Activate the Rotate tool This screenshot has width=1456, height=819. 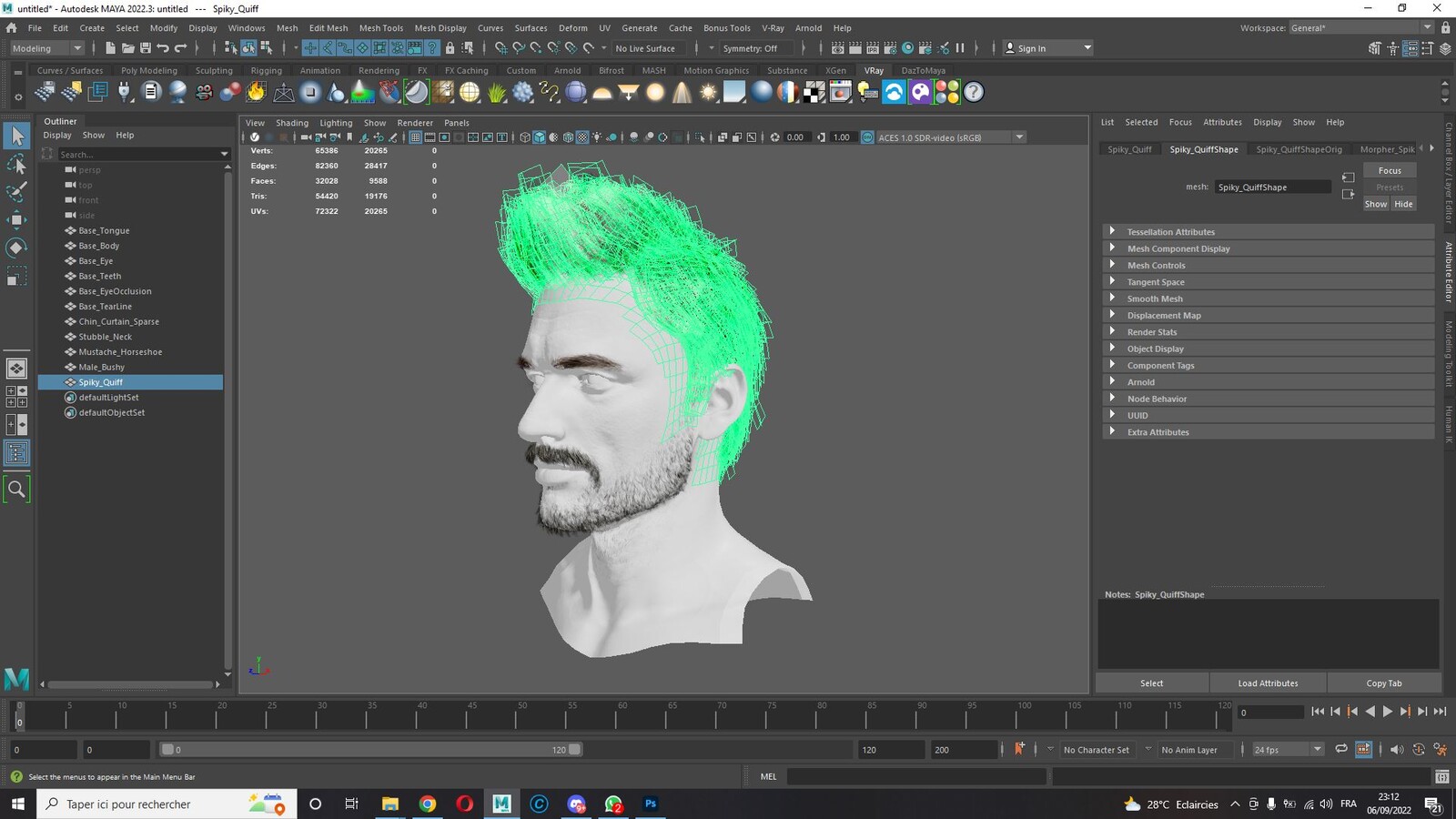coord(16,248)
